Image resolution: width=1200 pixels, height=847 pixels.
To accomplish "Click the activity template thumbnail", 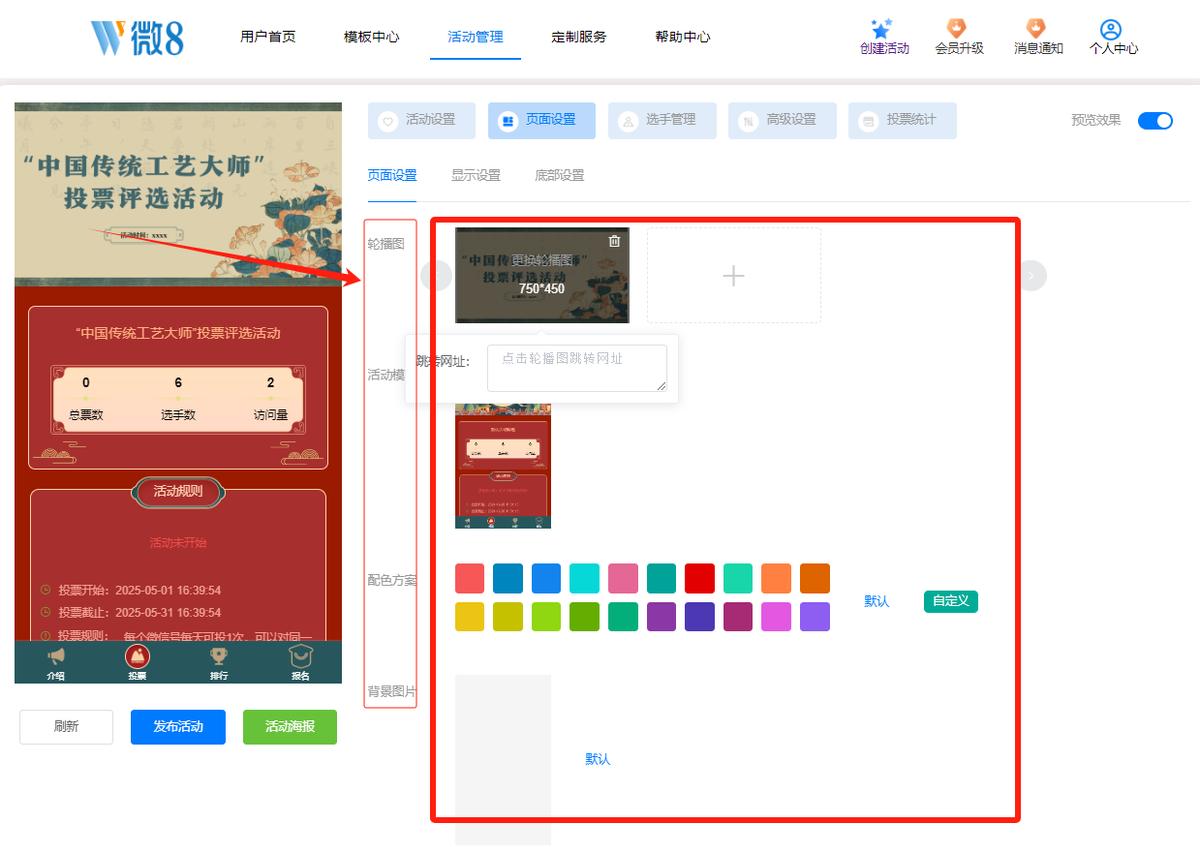I will tap(503, 465).
